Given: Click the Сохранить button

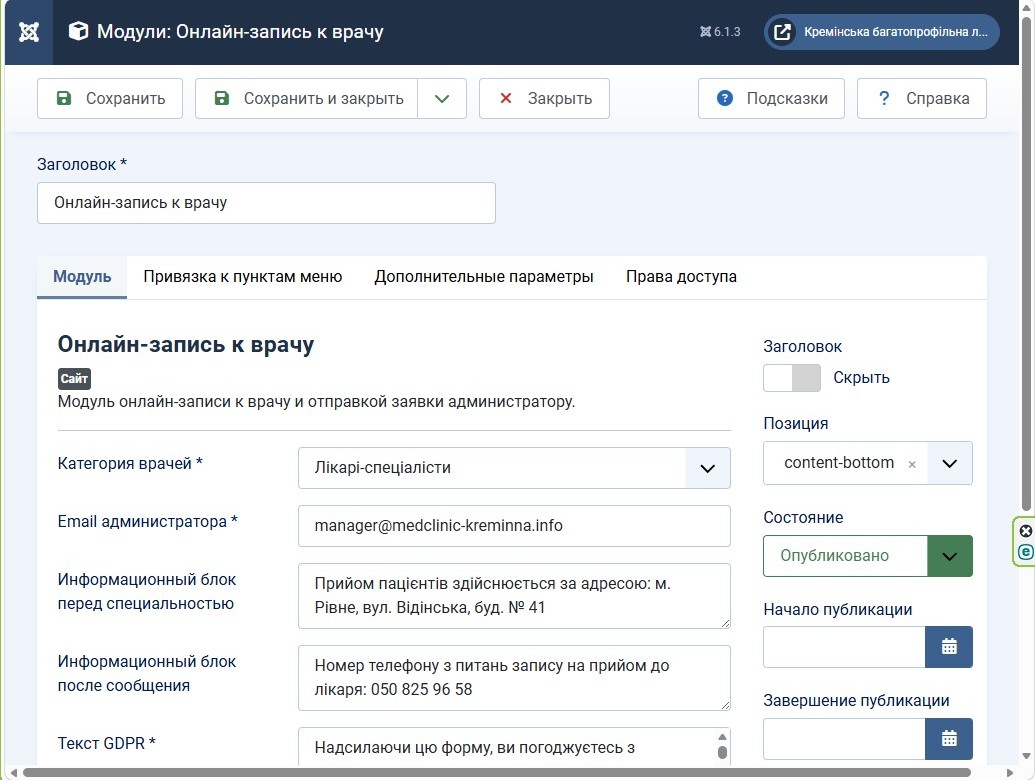Looking at the screenshot, I should point(110,99).
